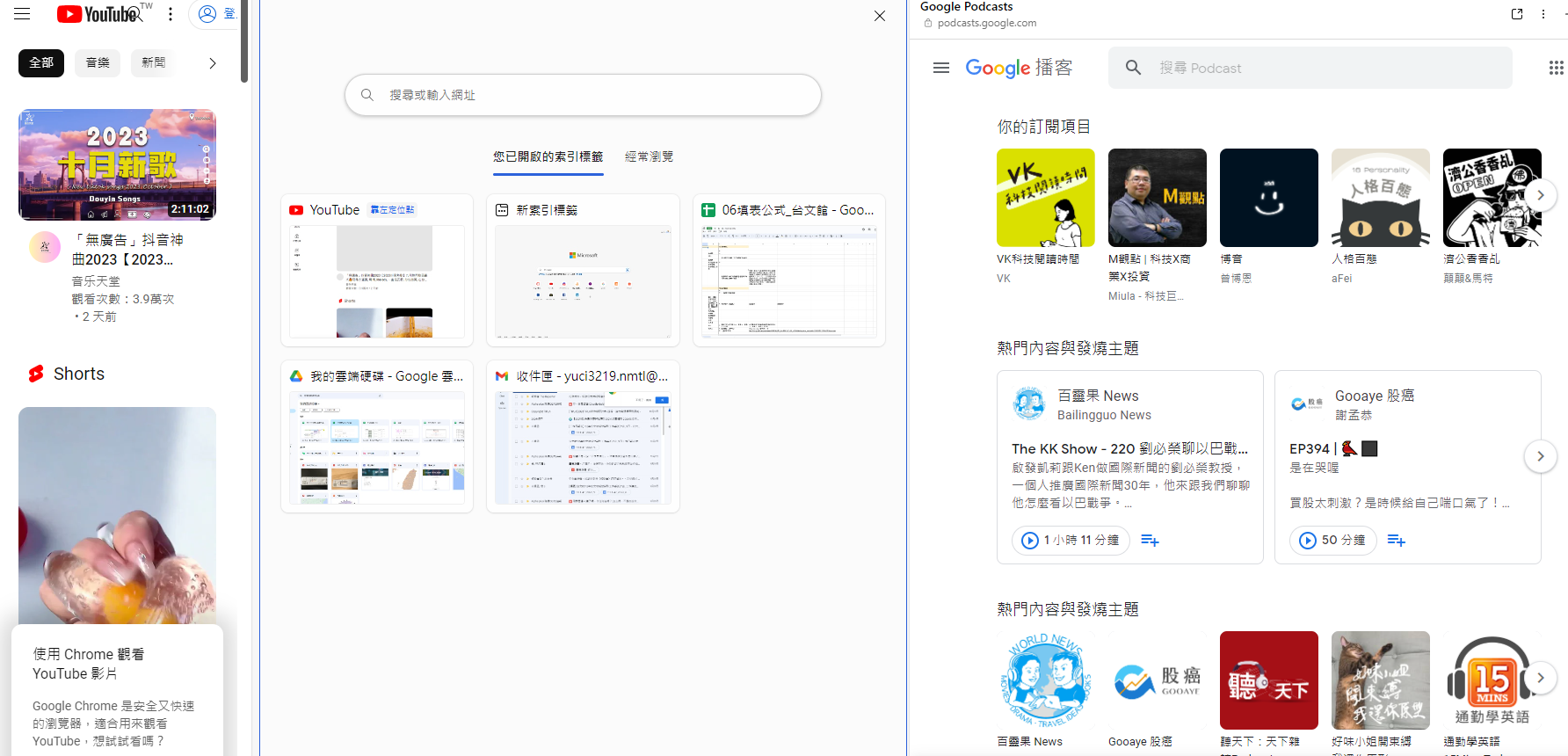Open the Gooaye 股癌 episode header
1568x756 pixels.
(1408, 404)
